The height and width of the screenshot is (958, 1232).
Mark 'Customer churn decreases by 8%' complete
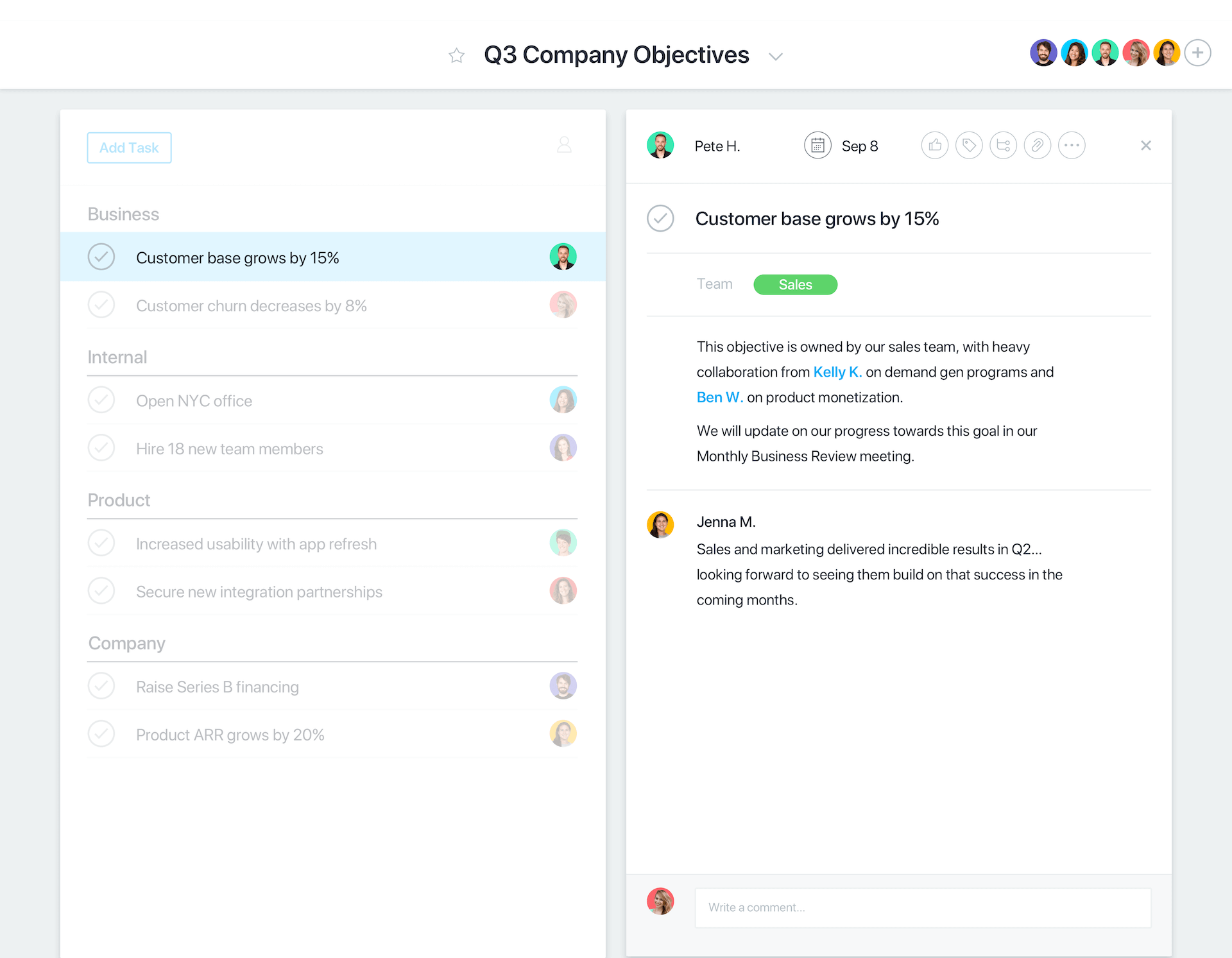click(101, 305)
